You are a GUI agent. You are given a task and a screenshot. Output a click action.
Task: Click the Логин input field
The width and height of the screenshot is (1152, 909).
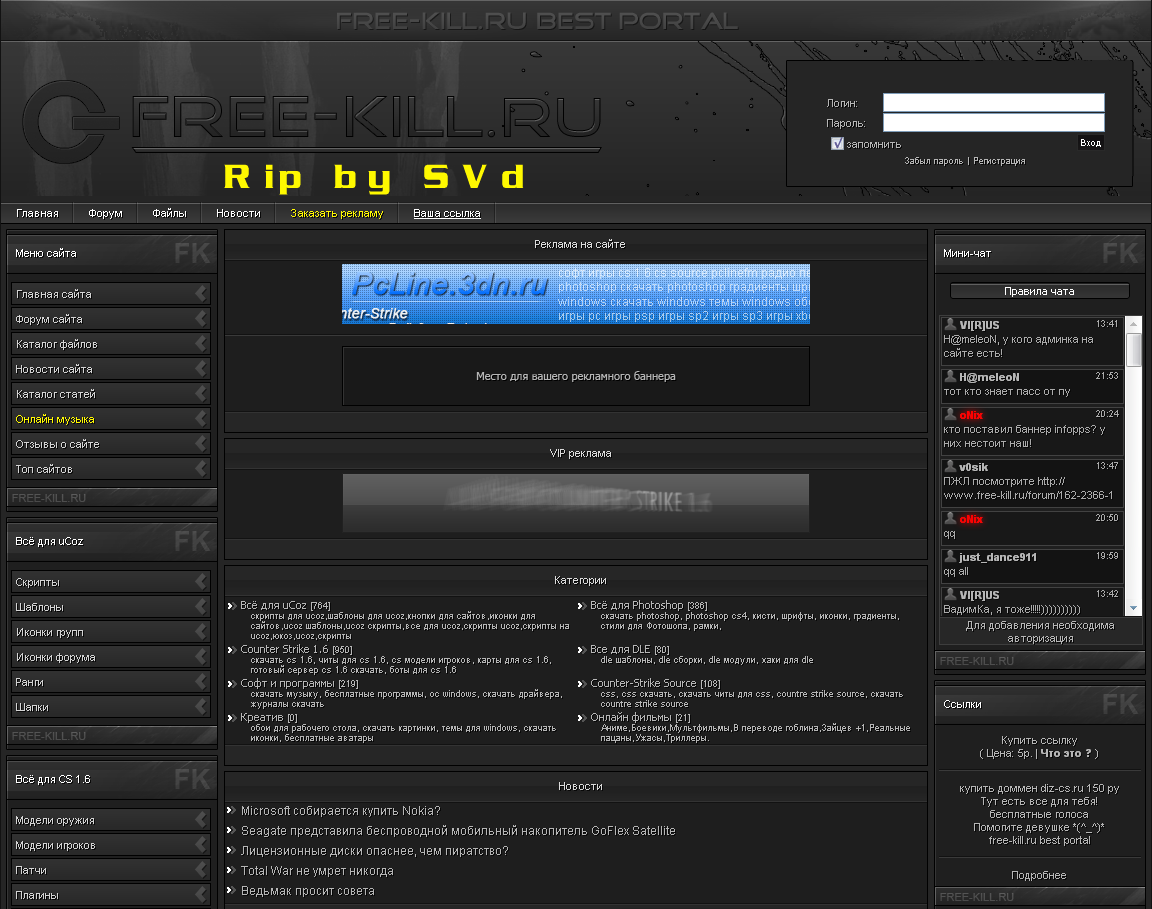[993, 103]
